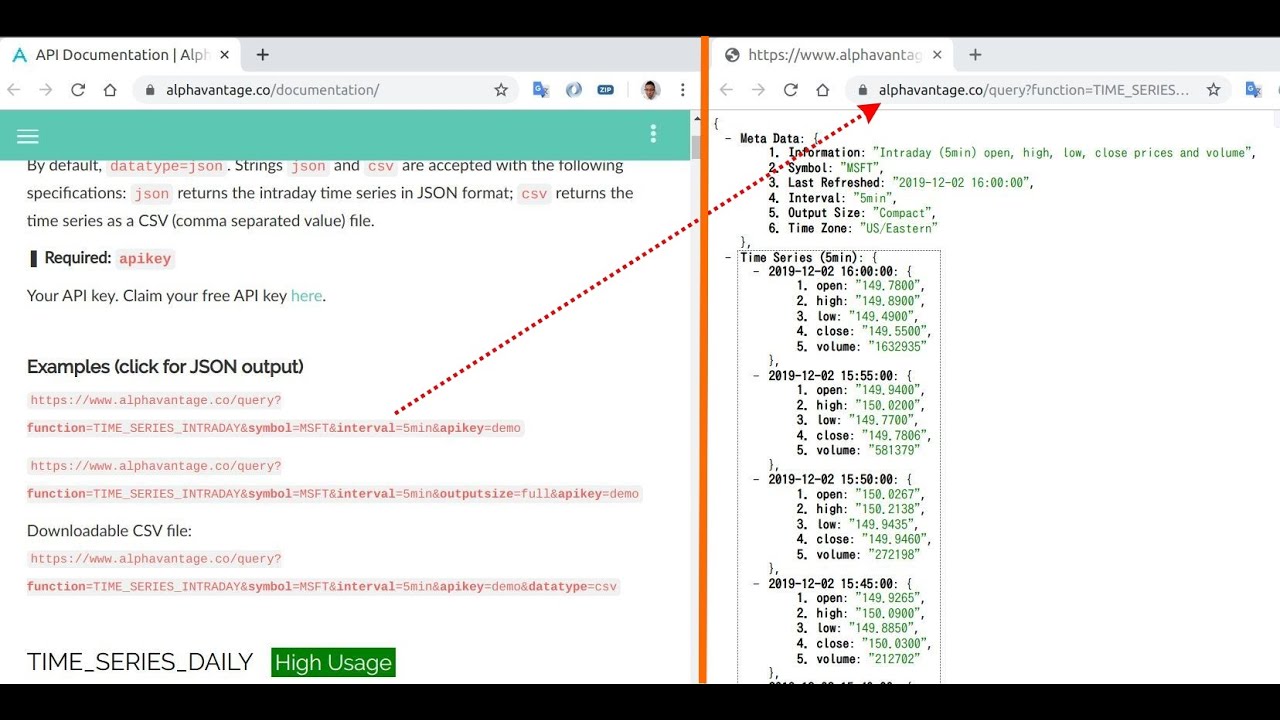Open the Alpha Vantage hamburger menu
This screenshot has height=720, width=1280.
click(x=27, y=135)
